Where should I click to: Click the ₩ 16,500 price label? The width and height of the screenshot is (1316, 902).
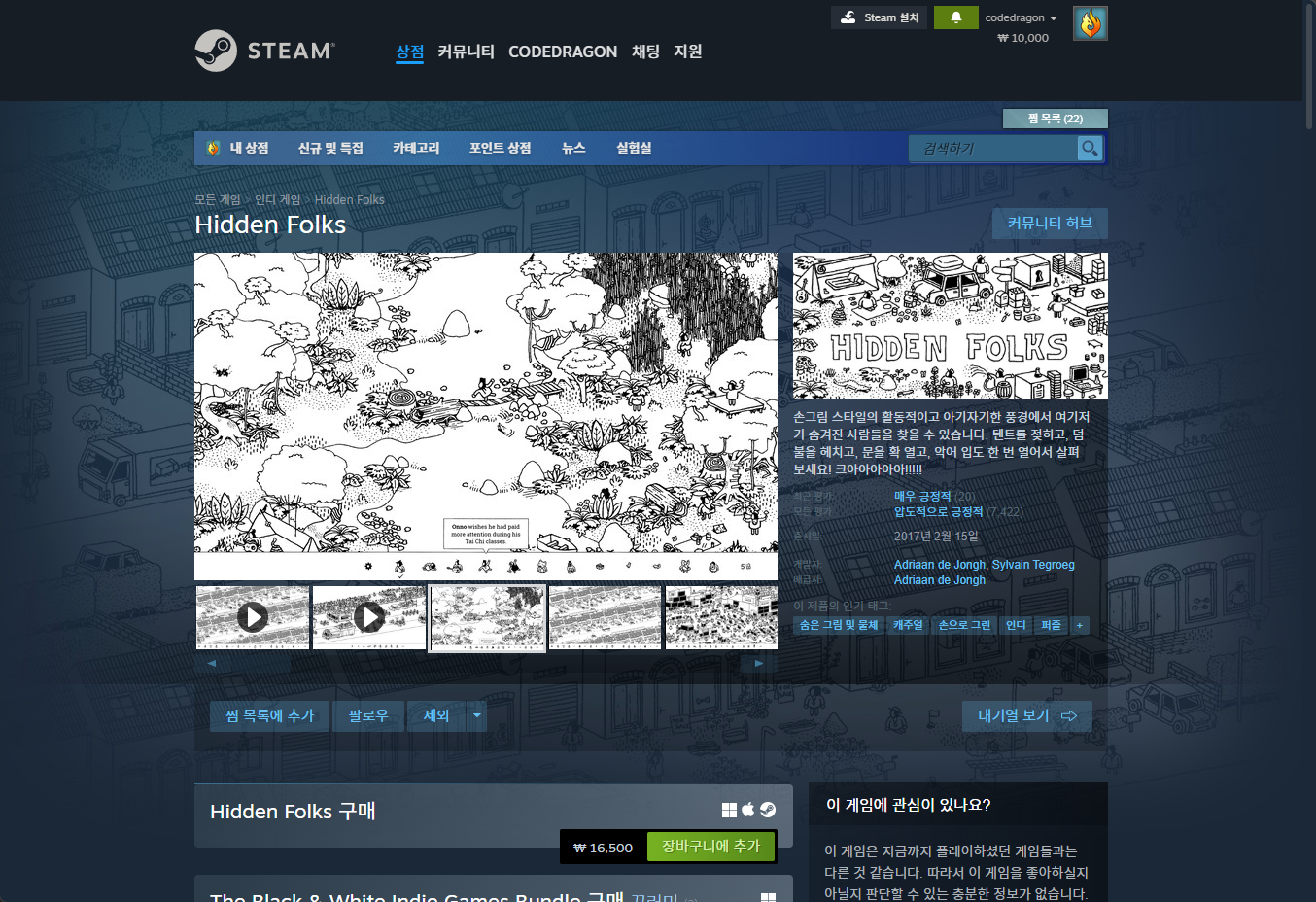point(603,848)
